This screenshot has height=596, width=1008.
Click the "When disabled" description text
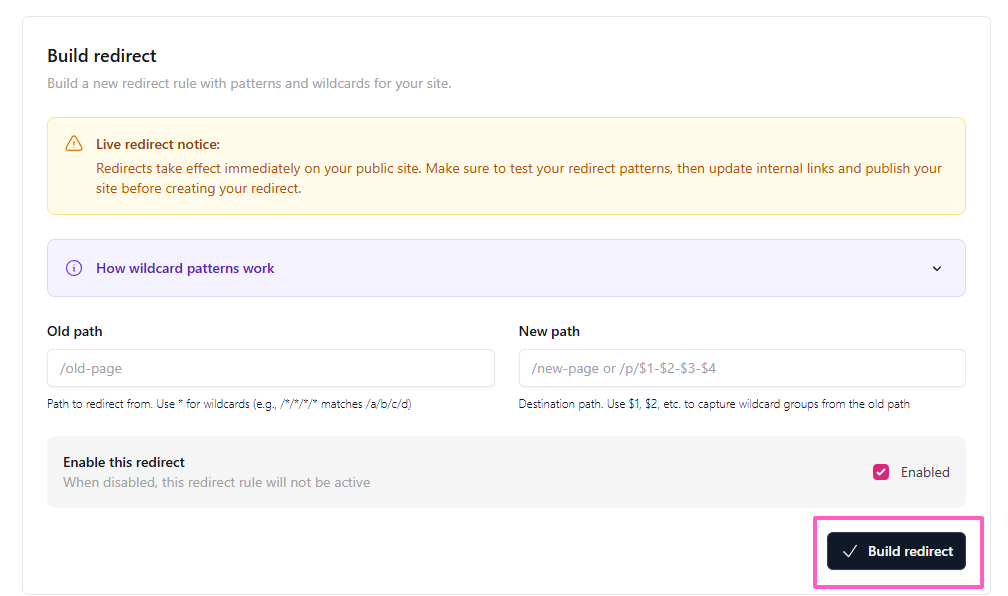[x=216, y=482]
